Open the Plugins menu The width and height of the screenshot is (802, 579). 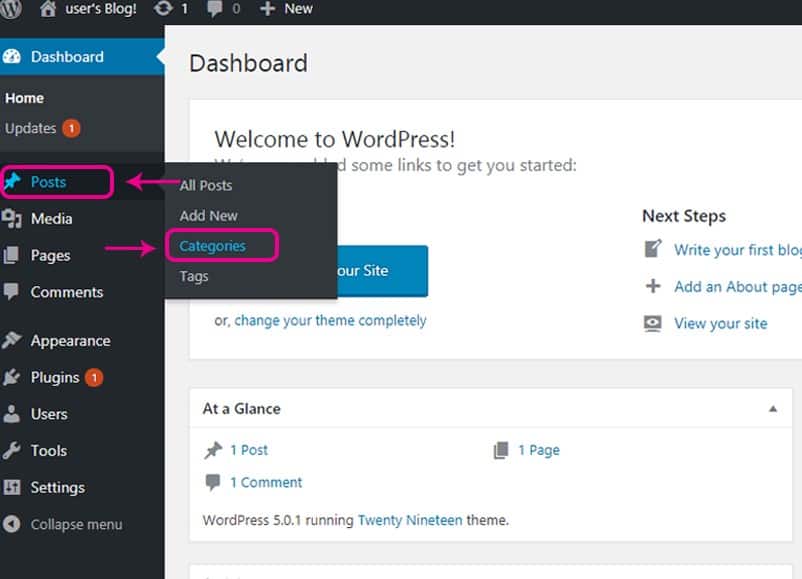pyautogui.click(x=55, y=377)
